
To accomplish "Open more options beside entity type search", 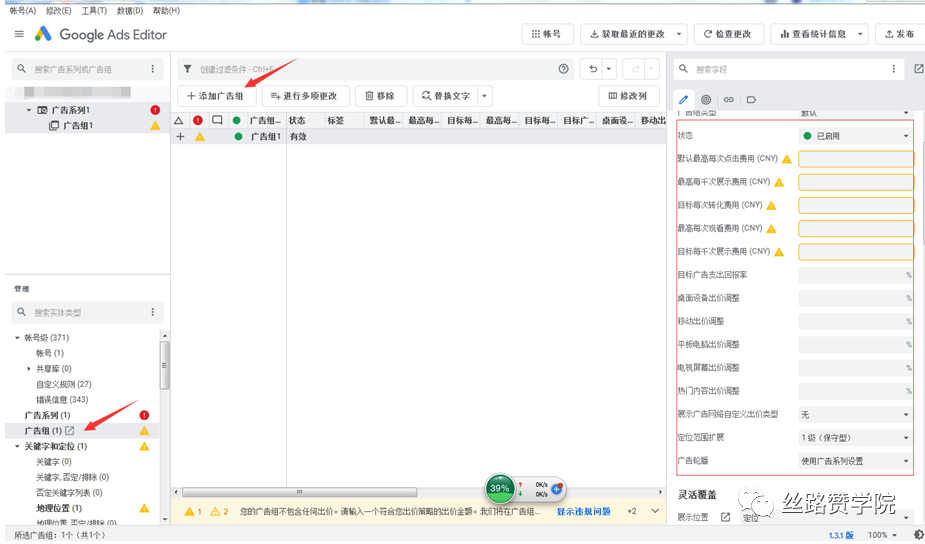I will coord(153,312).
